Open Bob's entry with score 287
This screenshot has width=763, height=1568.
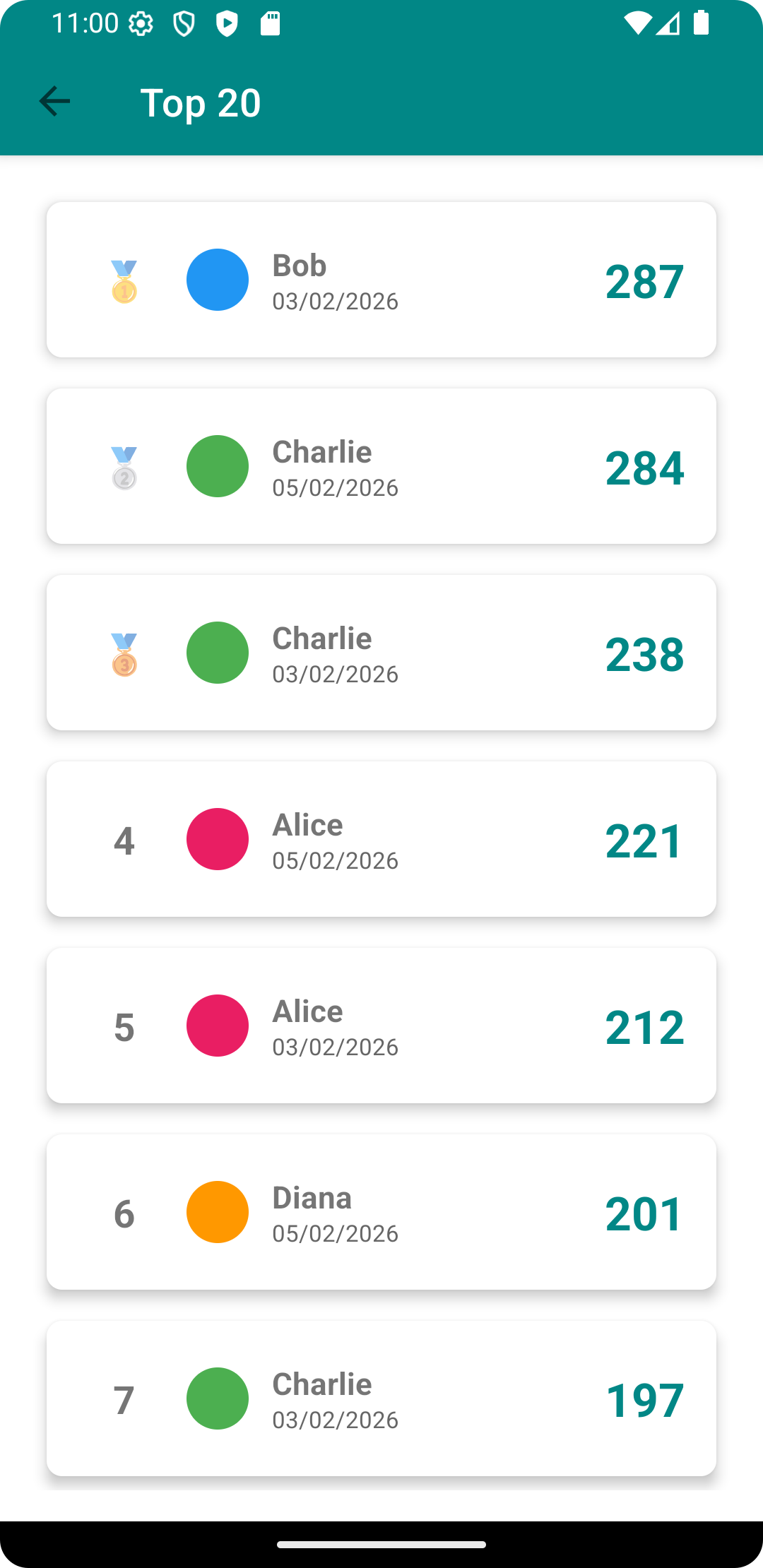tap(381, 280)
